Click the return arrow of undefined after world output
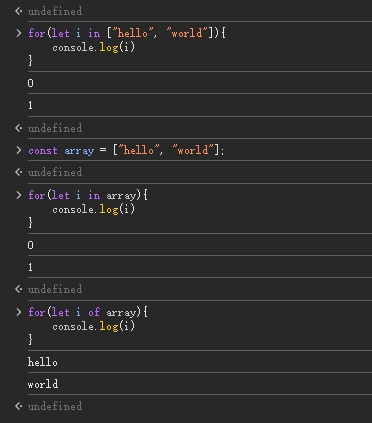Viewport: 372px width, 423px height. click(x=19, y=406)
